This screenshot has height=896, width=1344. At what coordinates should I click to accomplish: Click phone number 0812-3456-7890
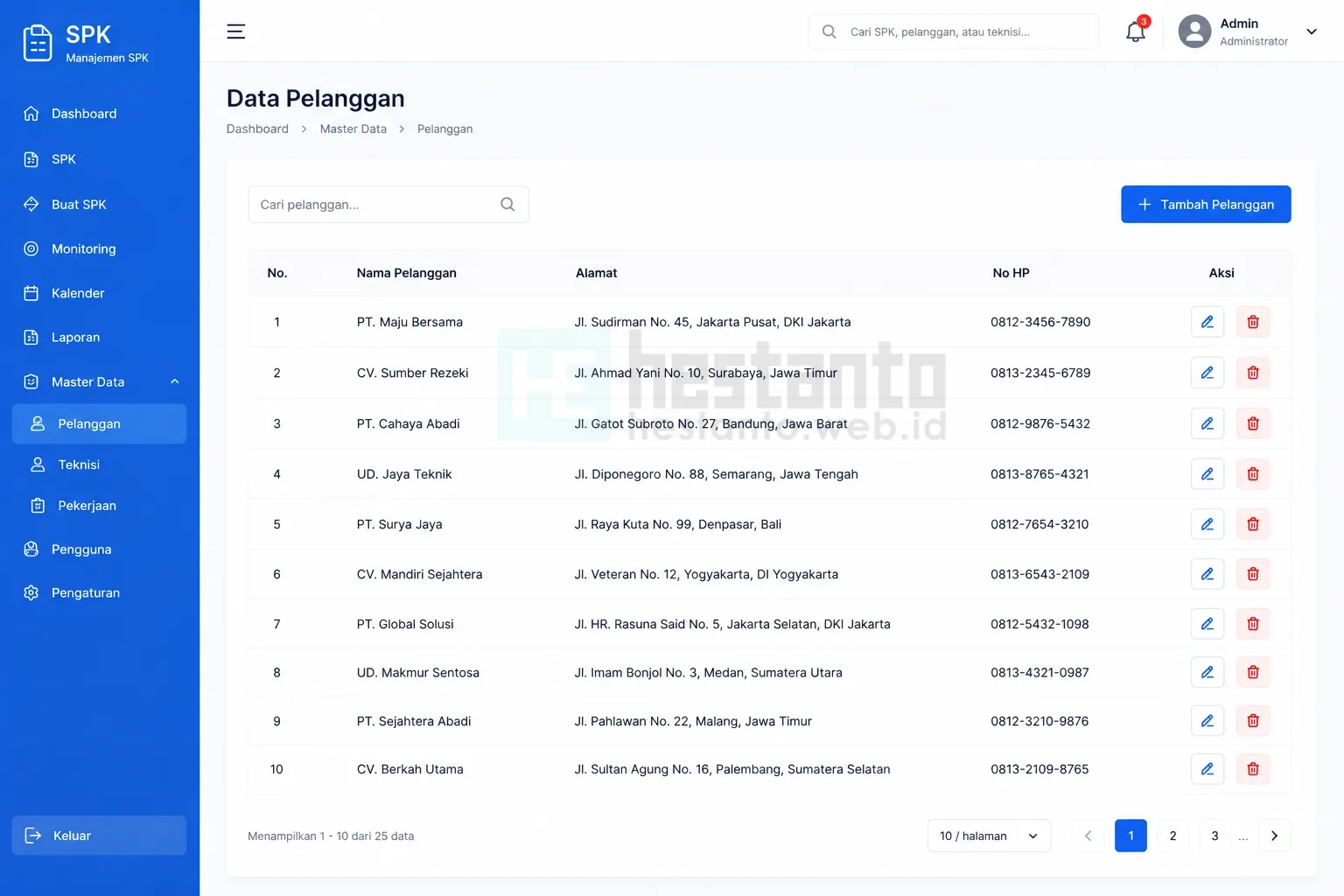[1040, 322]
